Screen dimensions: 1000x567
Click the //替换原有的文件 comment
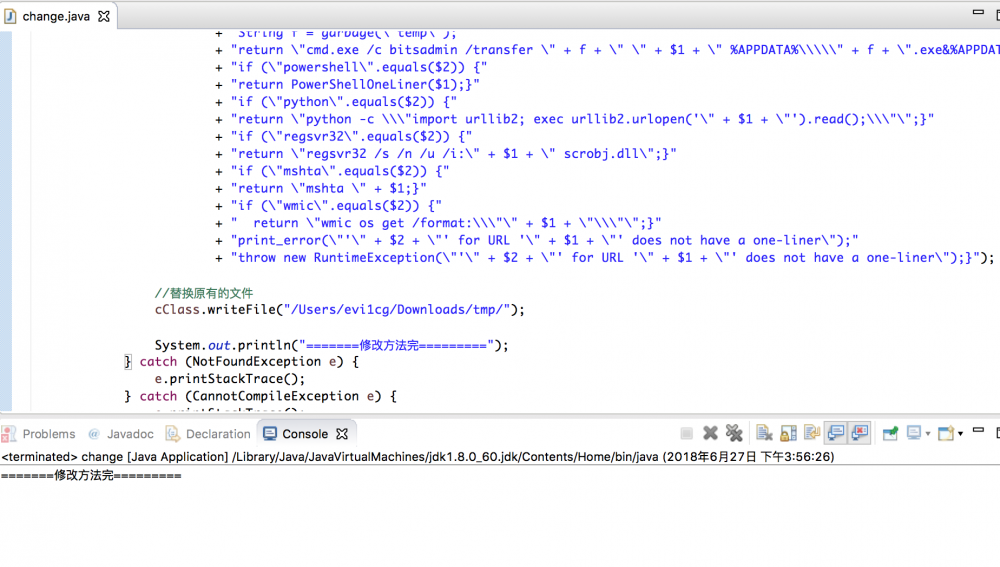click(x=203, y=293)
